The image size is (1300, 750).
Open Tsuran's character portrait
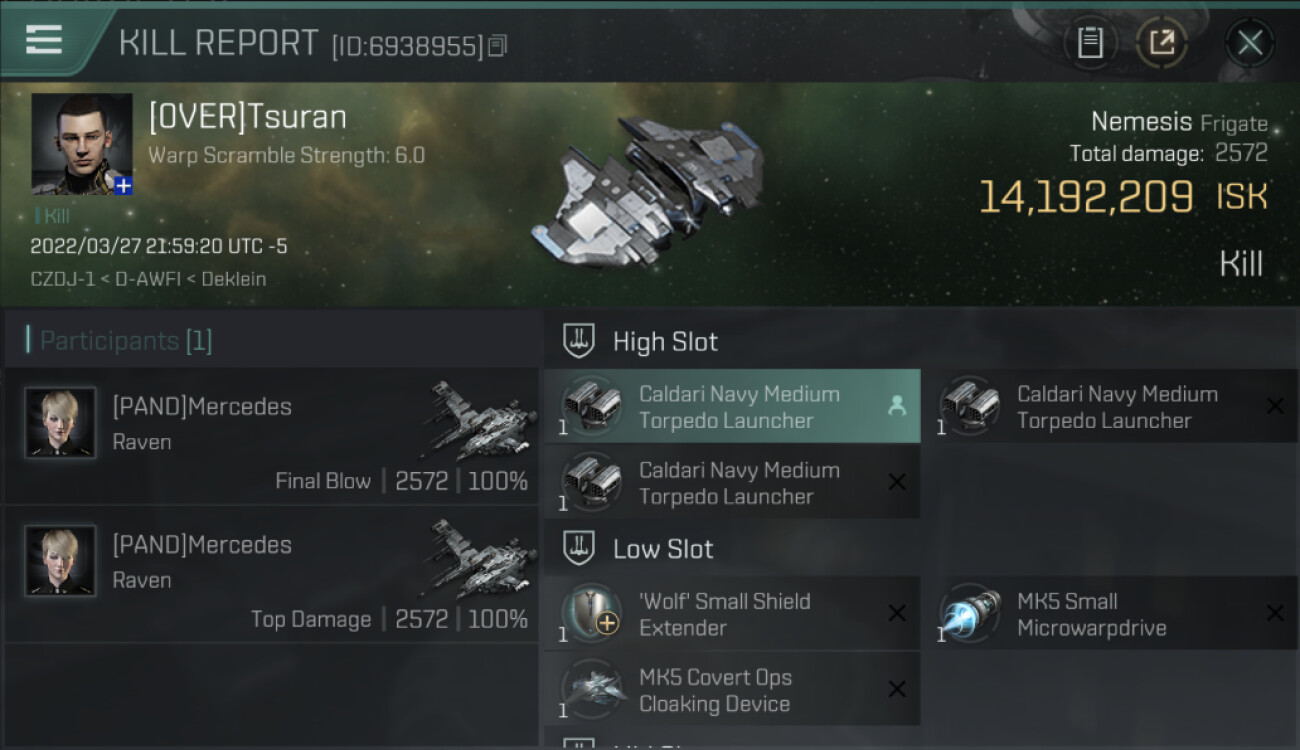[81, 144]
